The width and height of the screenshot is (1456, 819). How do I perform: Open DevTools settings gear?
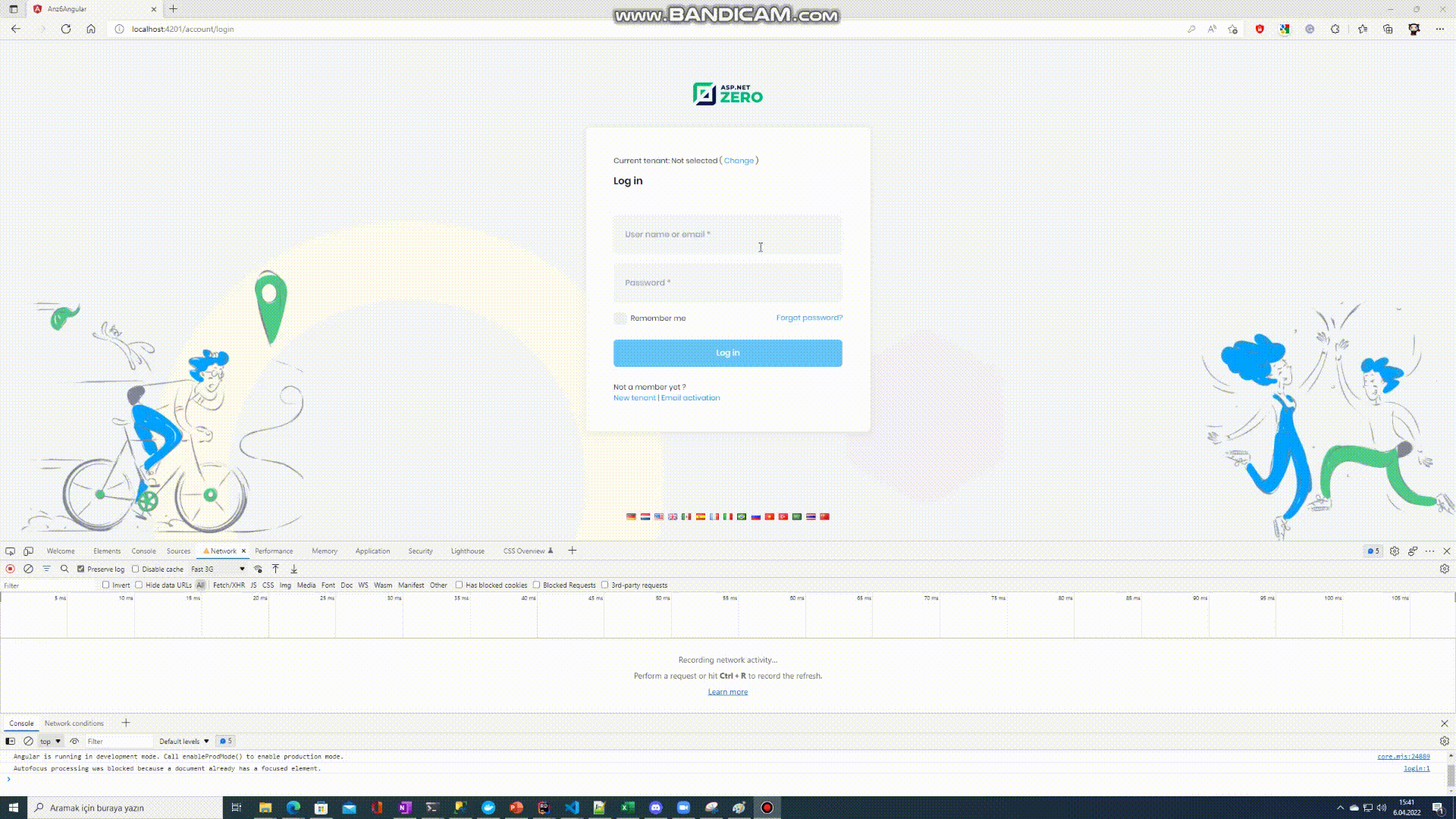click(1394, 551)
